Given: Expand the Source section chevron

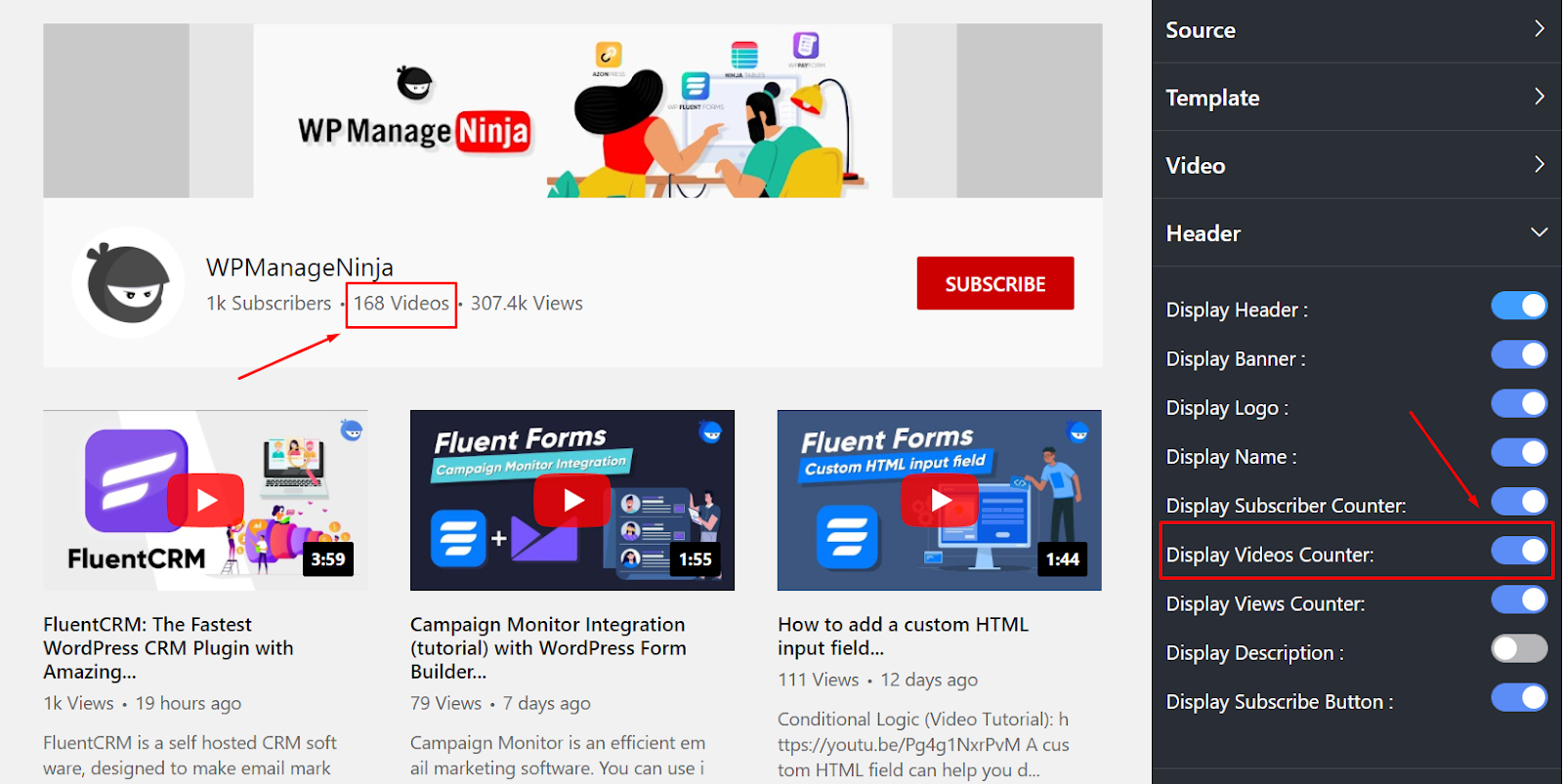Looking at the screenshot, I should [x=1540, y=28].
